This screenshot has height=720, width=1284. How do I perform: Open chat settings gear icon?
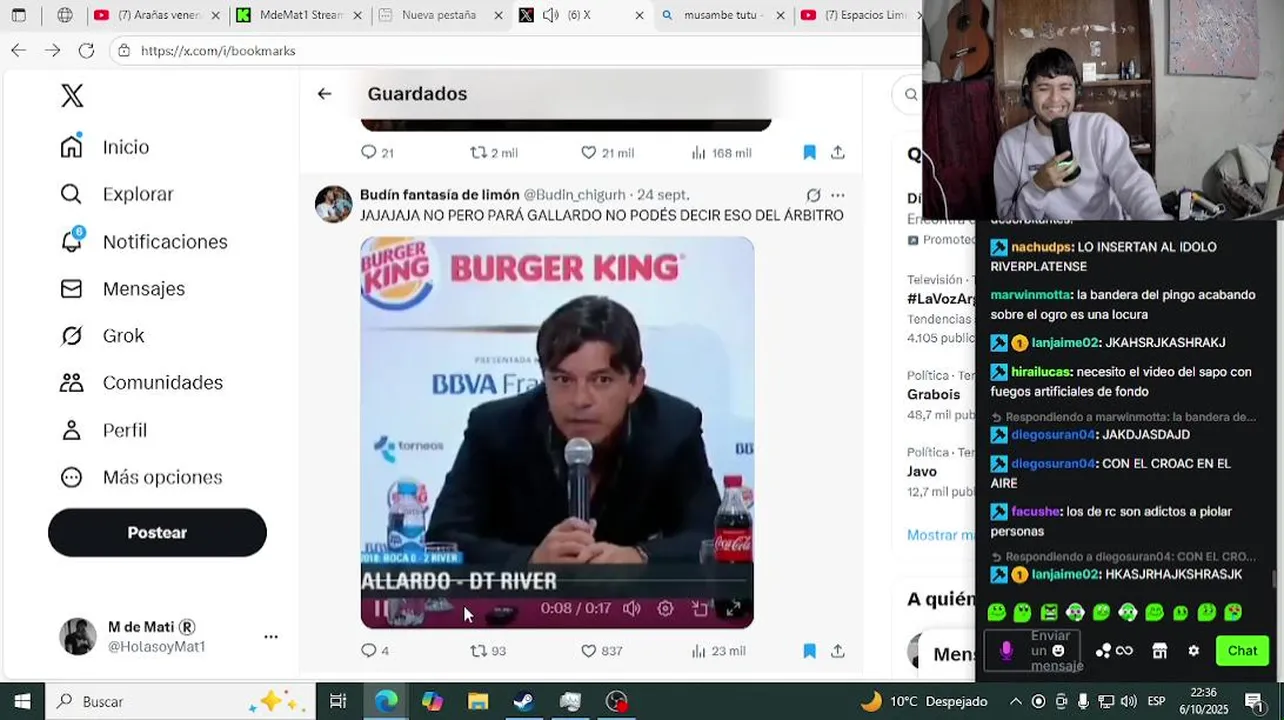[x=1193, y=650]
